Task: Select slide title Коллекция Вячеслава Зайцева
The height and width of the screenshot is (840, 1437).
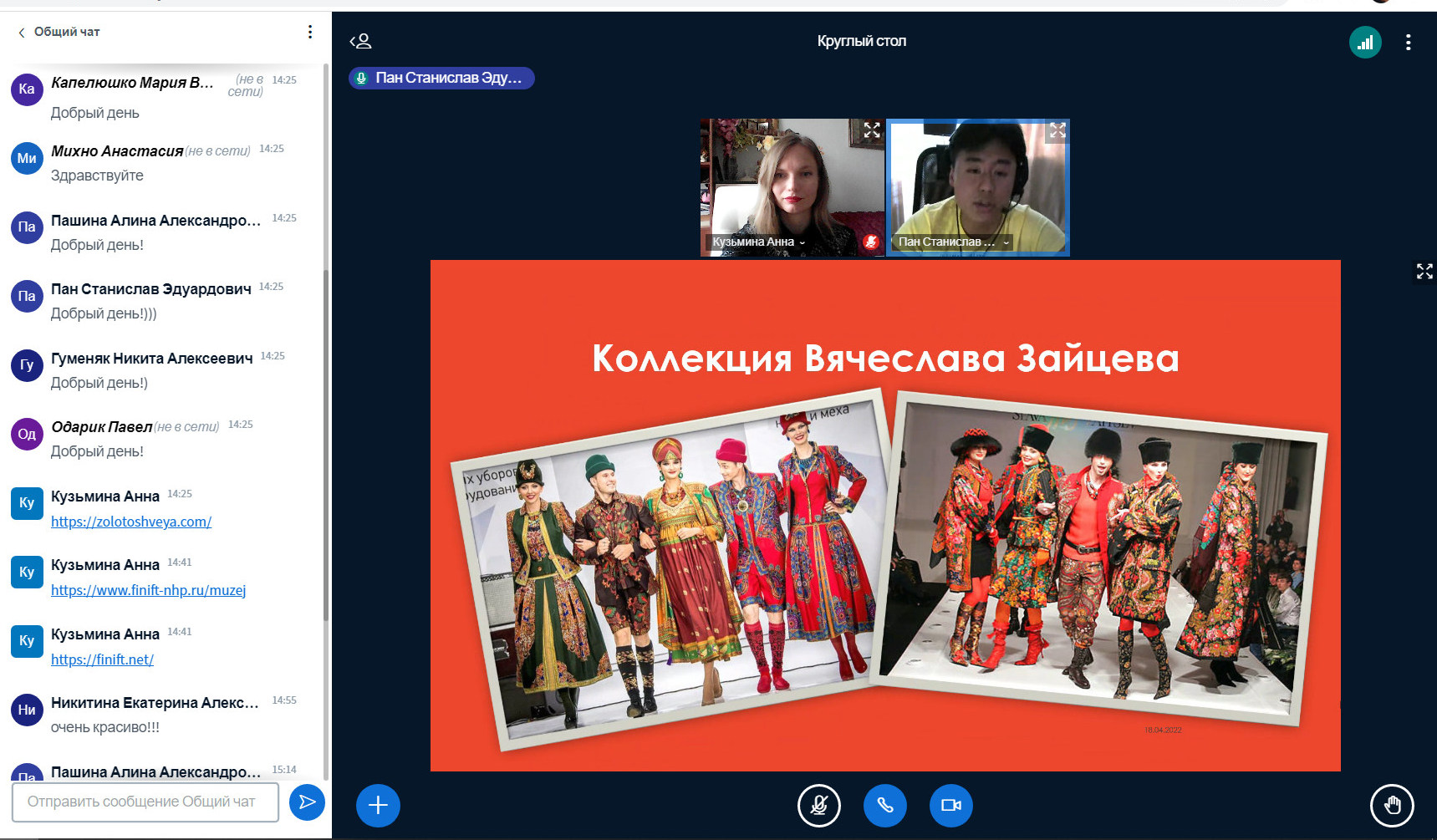Action: coord(885,358)
